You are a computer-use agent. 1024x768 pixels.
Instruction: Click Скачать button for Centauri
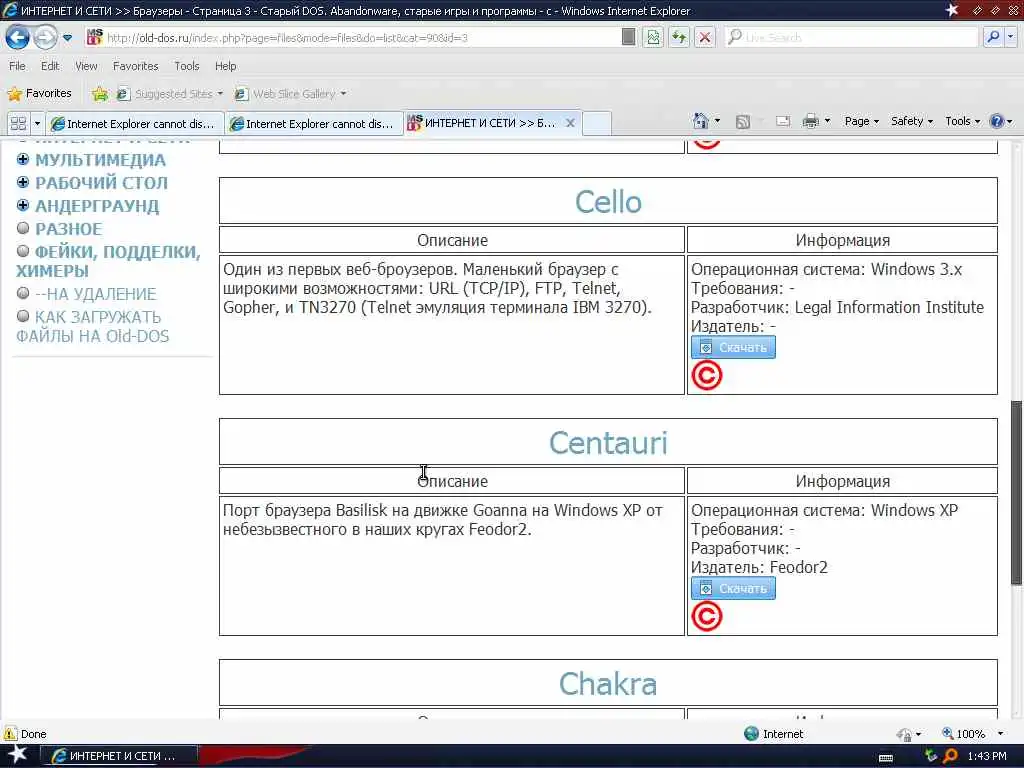(x=733, y=588)
